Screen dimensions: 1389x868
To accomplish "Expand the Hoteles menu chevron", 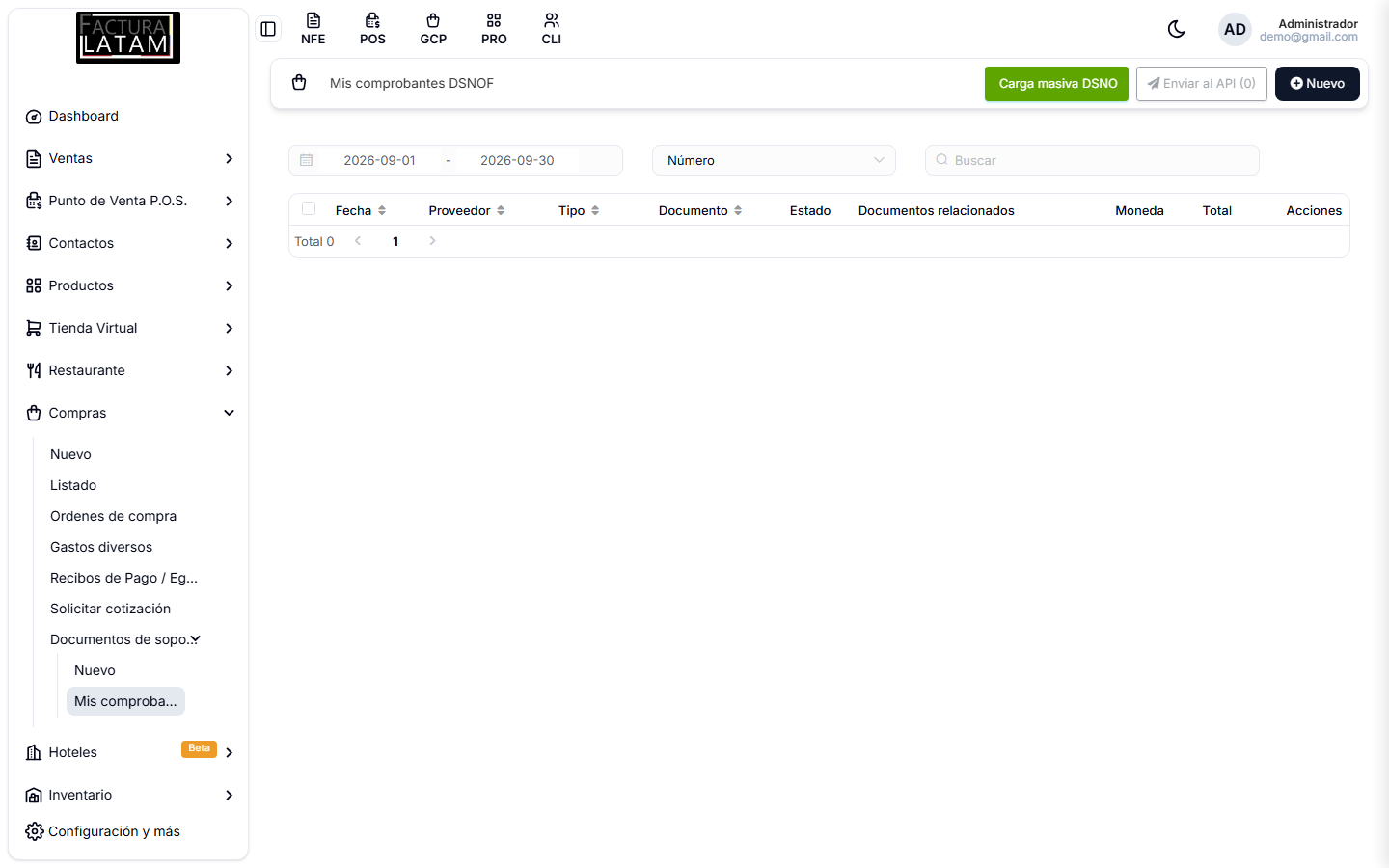I will click(x=229, y=752).
